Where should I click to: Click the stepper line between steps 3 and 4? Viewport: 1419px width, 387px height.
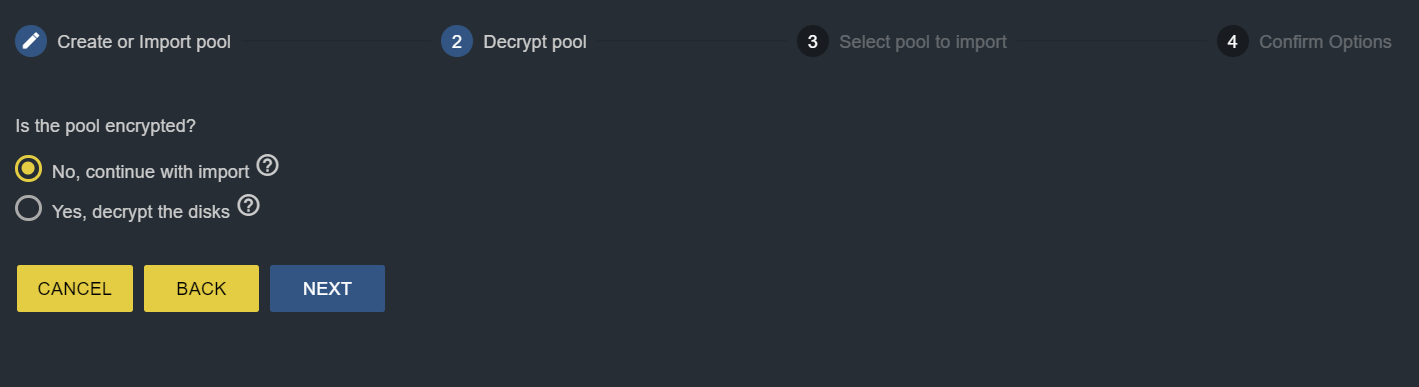click(1112, 41)
